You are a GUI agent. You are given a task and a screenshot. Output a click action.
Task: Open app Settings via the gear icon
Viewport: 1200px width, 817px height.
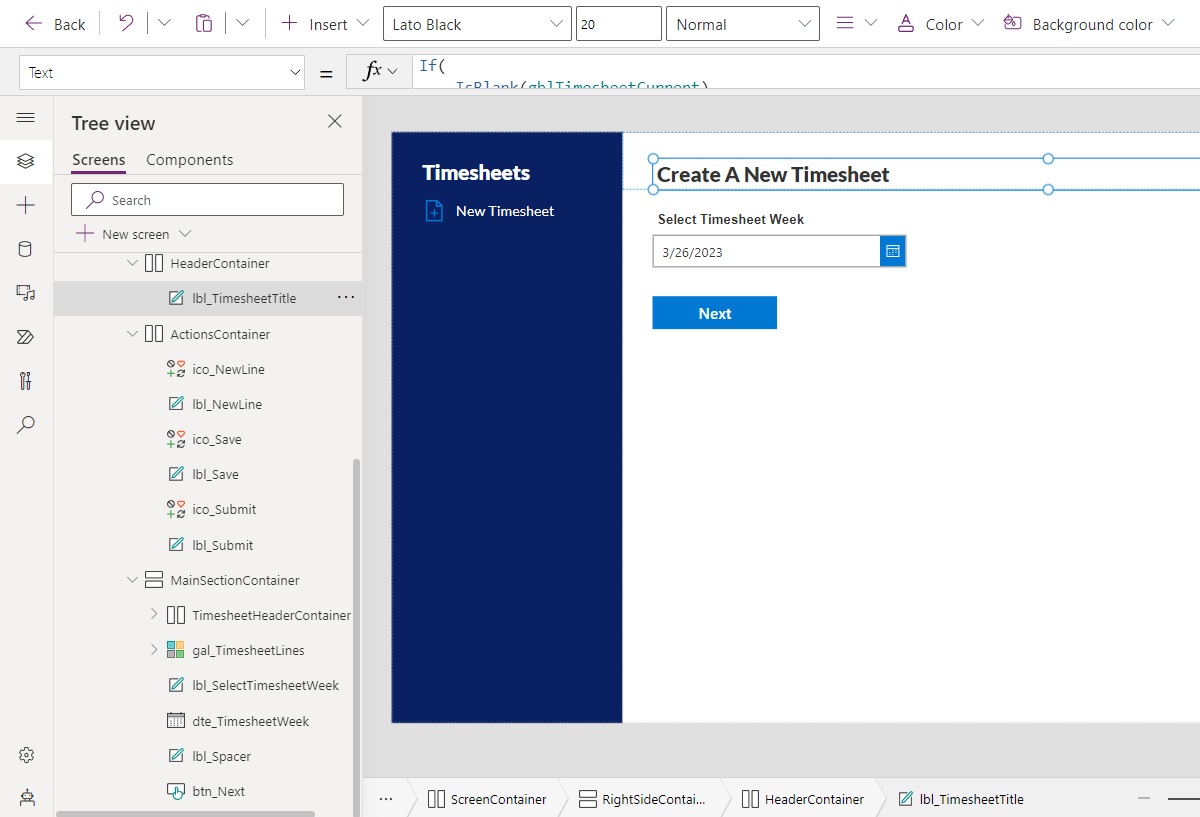click(x=26, y=755)
